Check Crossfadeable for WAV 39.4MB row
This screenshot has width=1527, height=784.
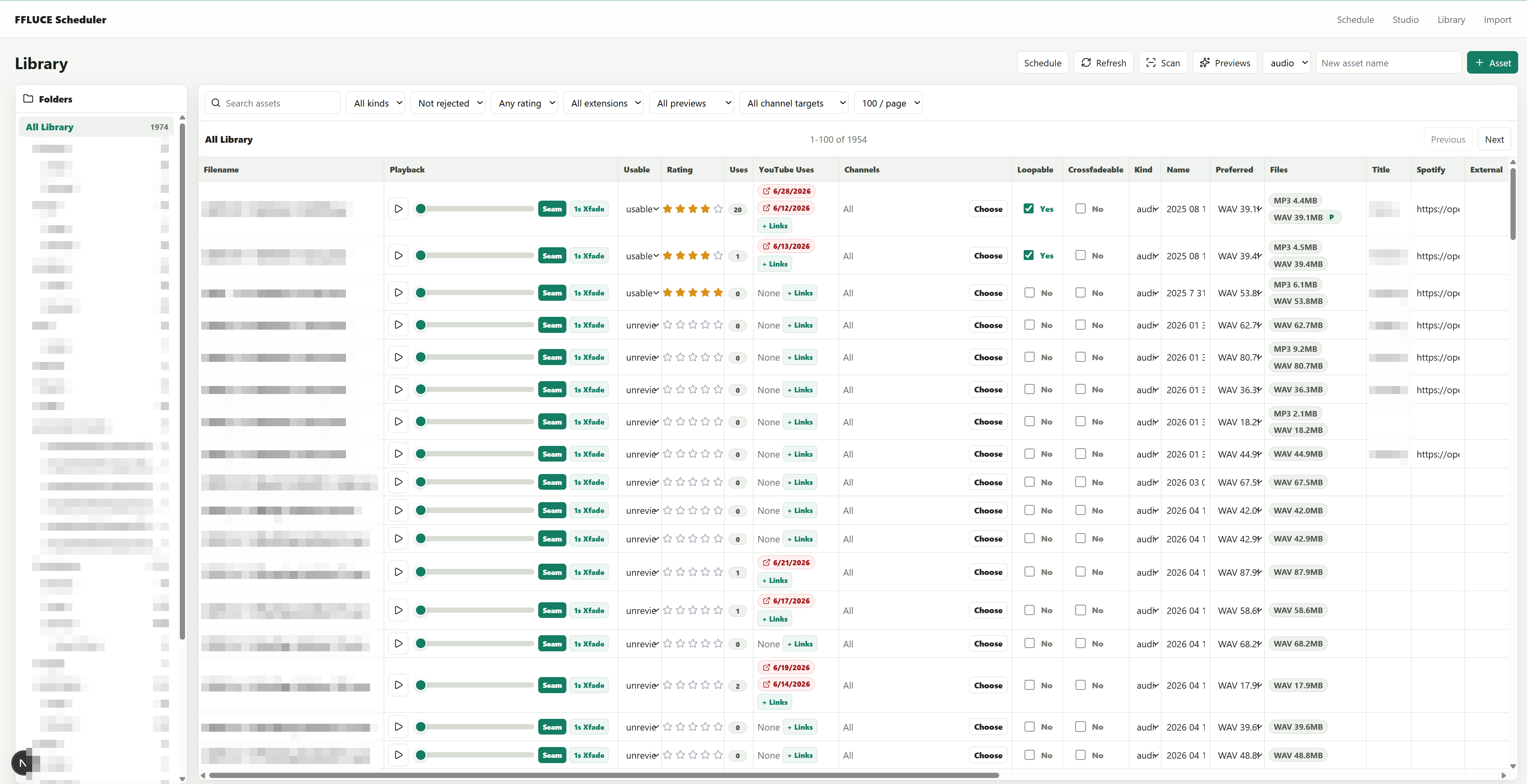pyautogui.click(x=1080, y=255)
